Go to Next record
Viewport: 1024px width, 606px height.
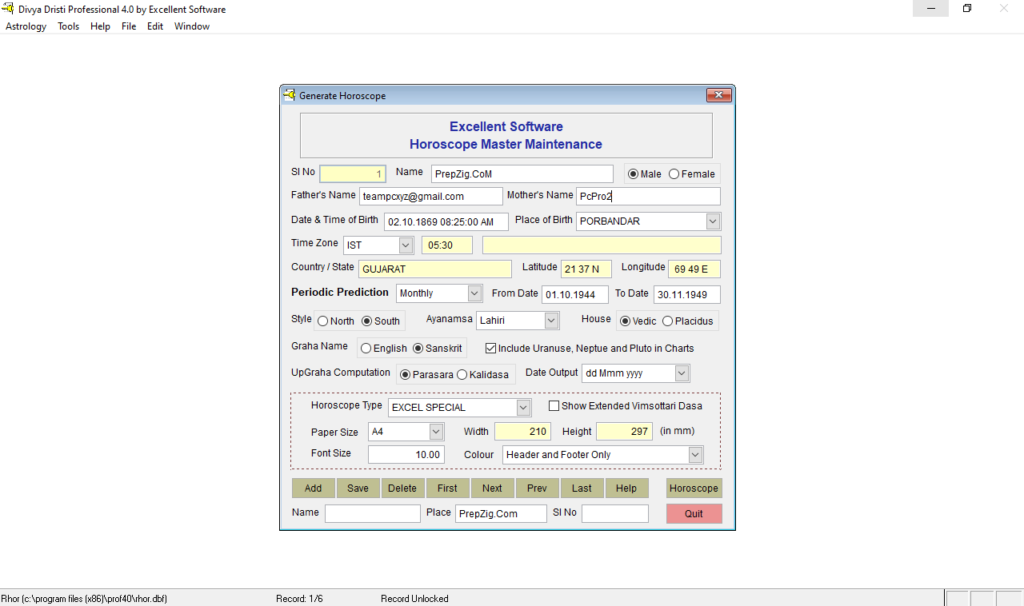[x=492, y=488]
